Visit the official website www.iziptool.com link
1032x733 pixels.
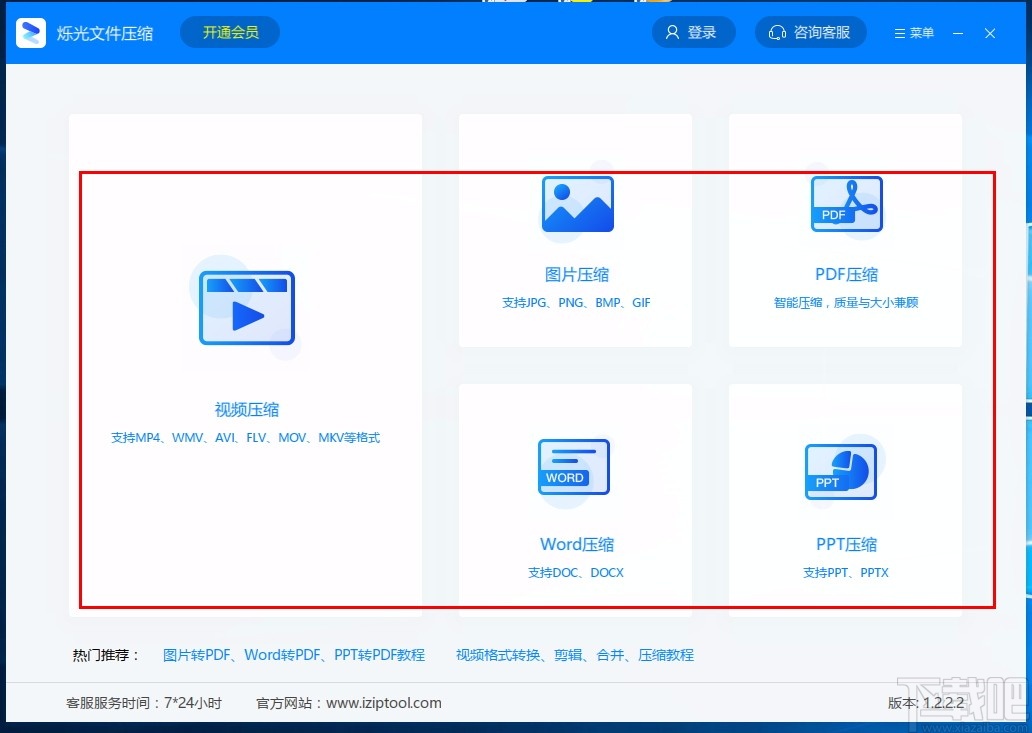(x=385, y=703)
